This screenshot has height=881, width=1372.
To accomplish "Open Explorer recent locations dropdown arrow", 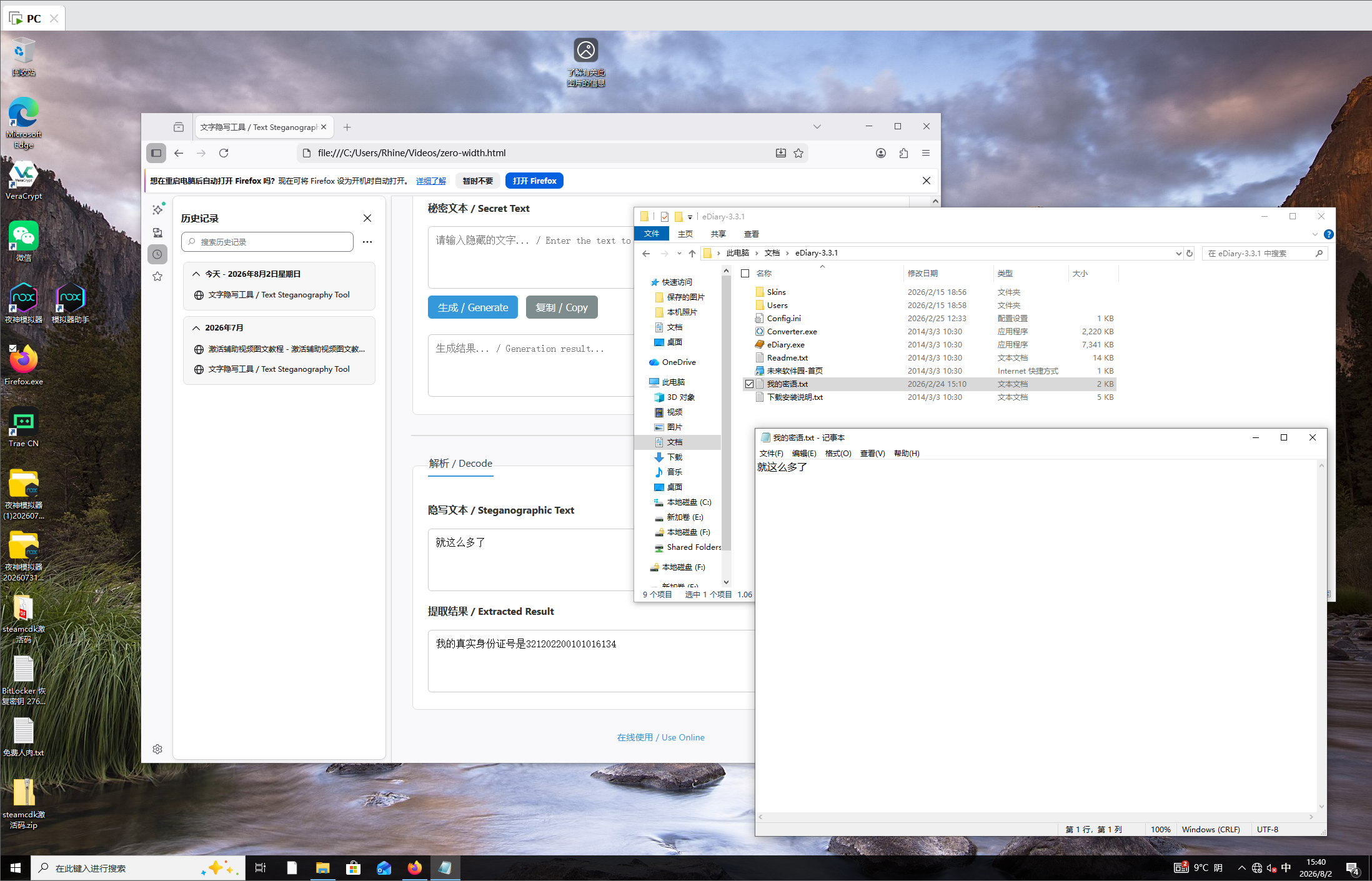I will pos(679,253).
